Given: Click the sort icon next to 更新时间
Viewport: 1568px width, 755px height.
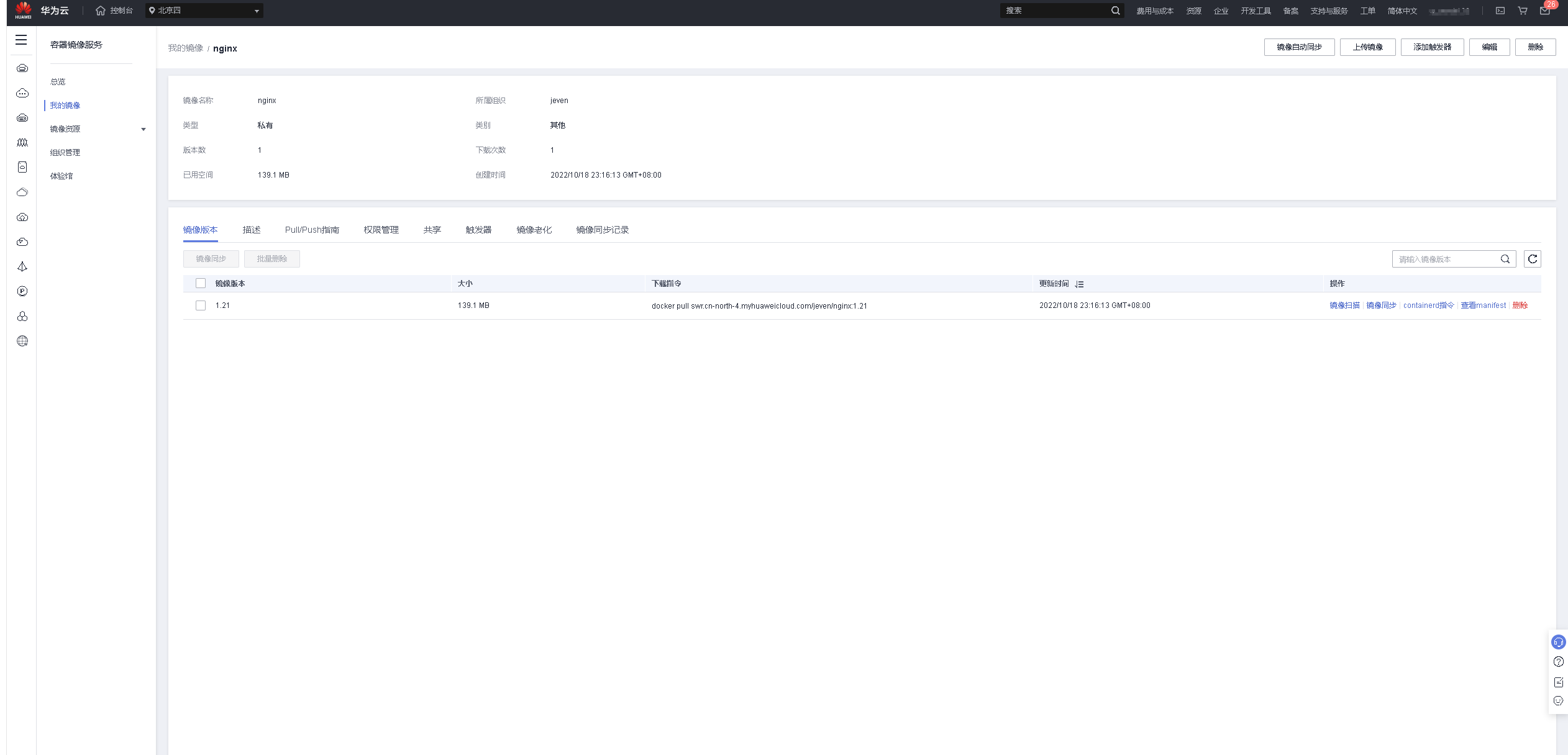Looking at the screenshot, I should (1080, 284).
